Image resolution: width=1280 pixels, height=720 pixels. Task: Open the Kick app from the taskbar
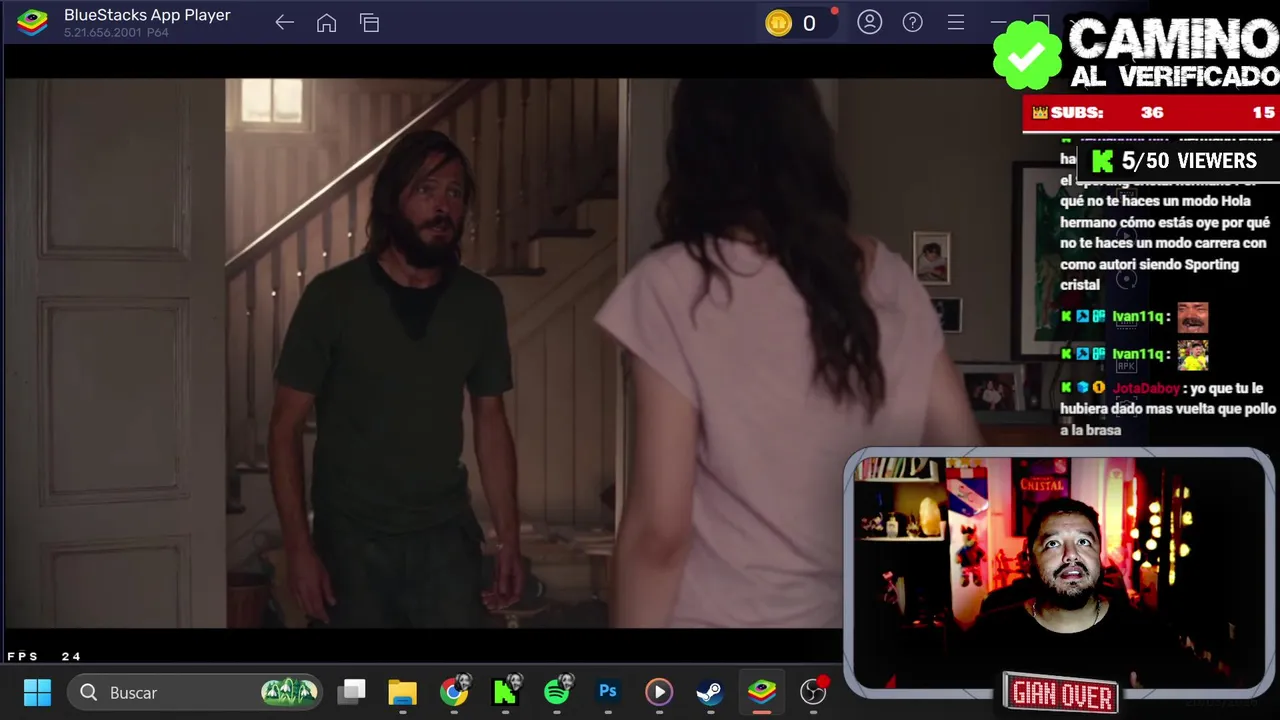[506, 692]
